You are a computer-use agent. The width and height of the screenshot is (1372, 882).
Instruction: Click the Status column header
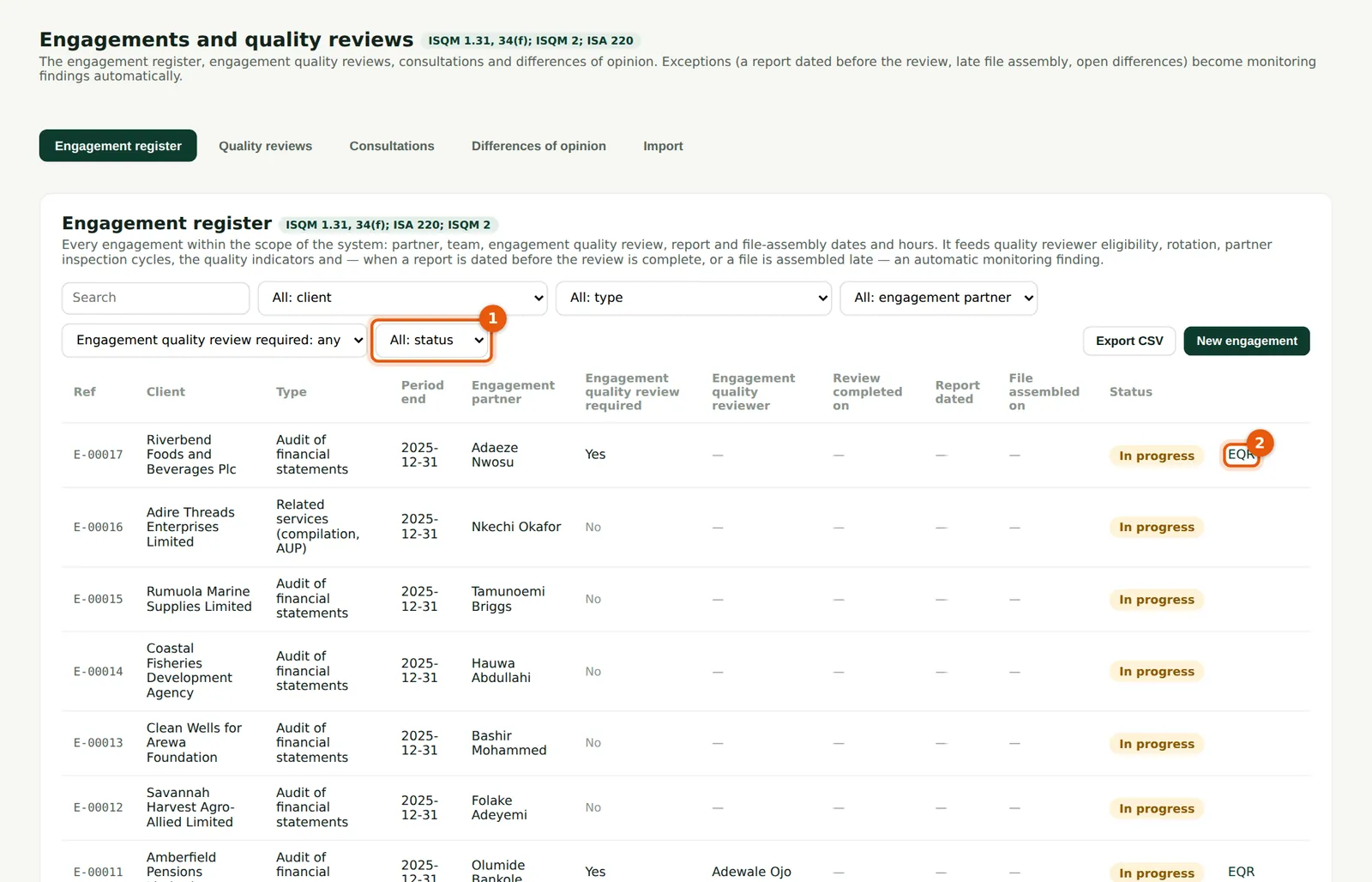pyautogui.click(x=1131, y=392)
